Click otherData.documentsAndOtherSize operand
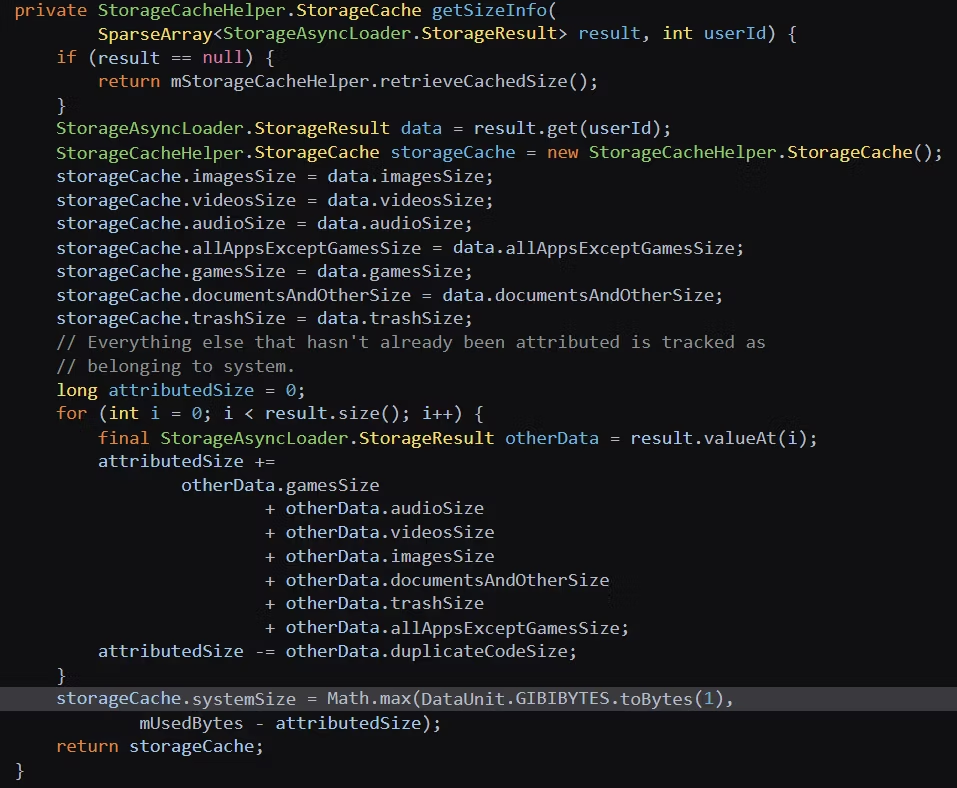The image size is (957, 788). [x=447, y=580]
